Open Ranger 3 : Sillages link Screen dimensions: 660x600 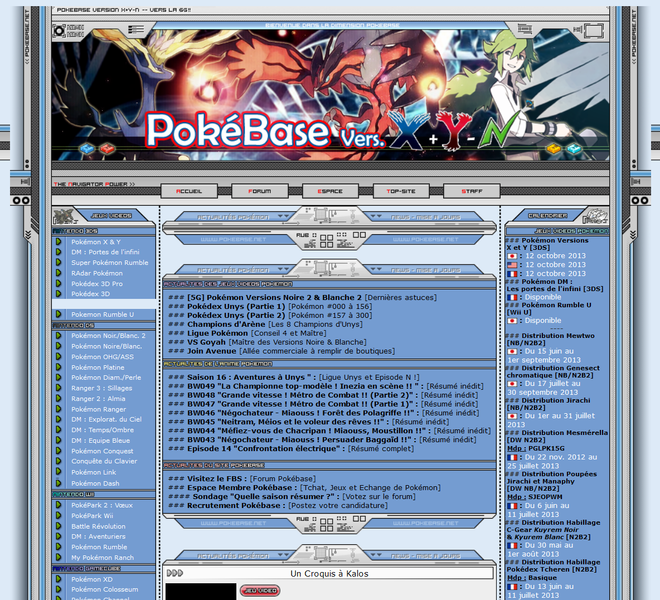(x=101, y=388)
